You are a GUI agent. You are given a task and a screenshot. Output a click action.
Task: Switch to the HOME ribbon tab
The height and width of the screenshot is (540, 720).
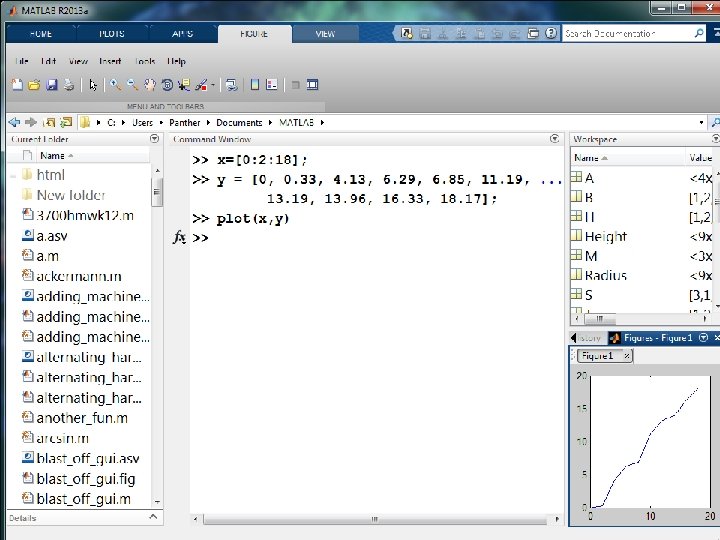[x=41, y=34]
